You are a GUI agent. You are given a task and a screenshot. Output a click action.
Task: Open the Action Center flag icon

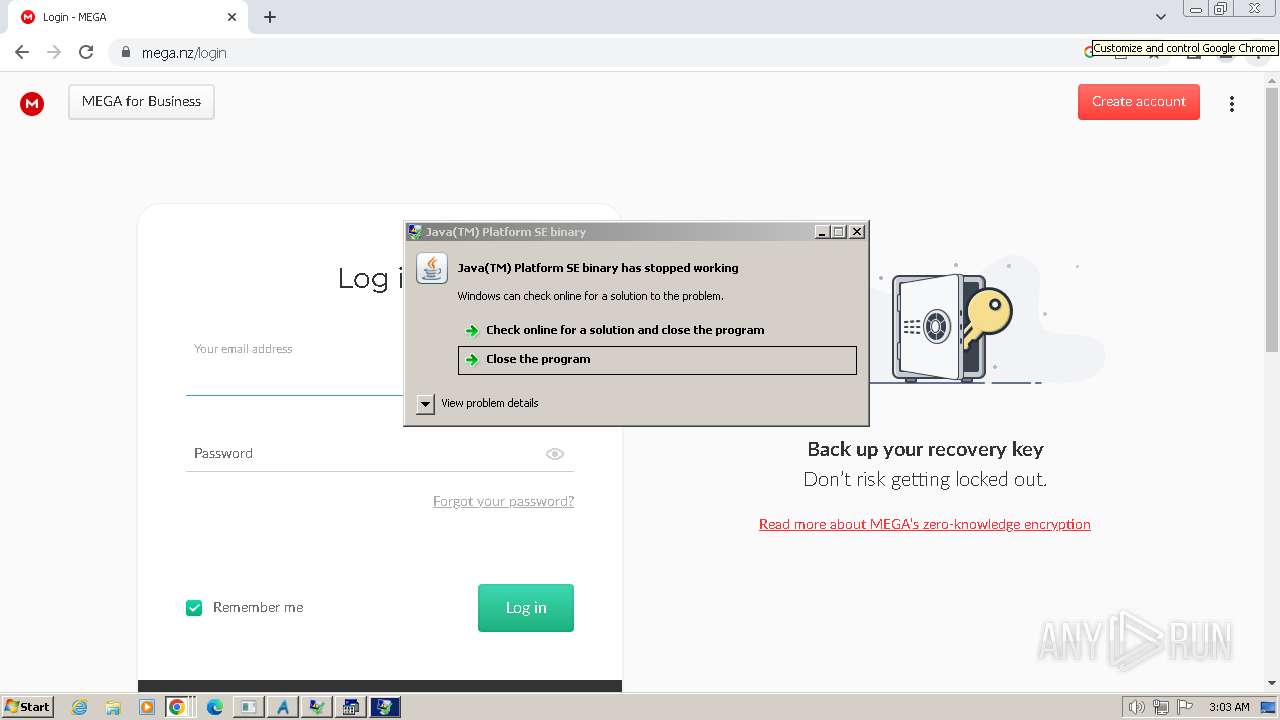[x=1185, y=707]
